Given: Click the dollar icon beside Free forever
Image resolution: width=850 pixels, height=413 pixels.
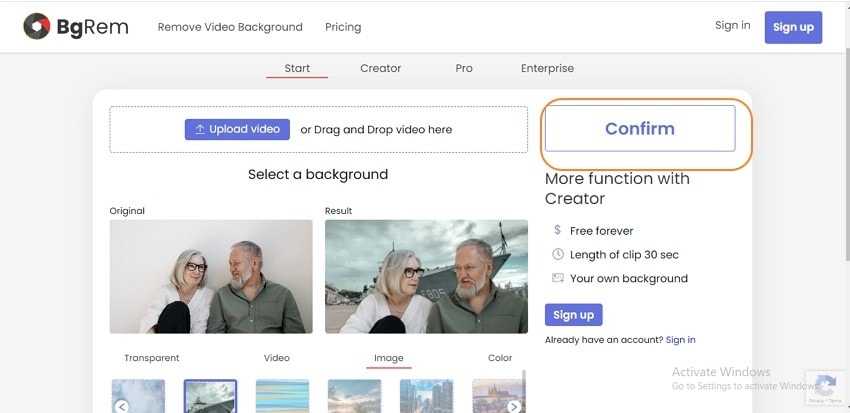Looking at the screenshot, I should [557, 230].
